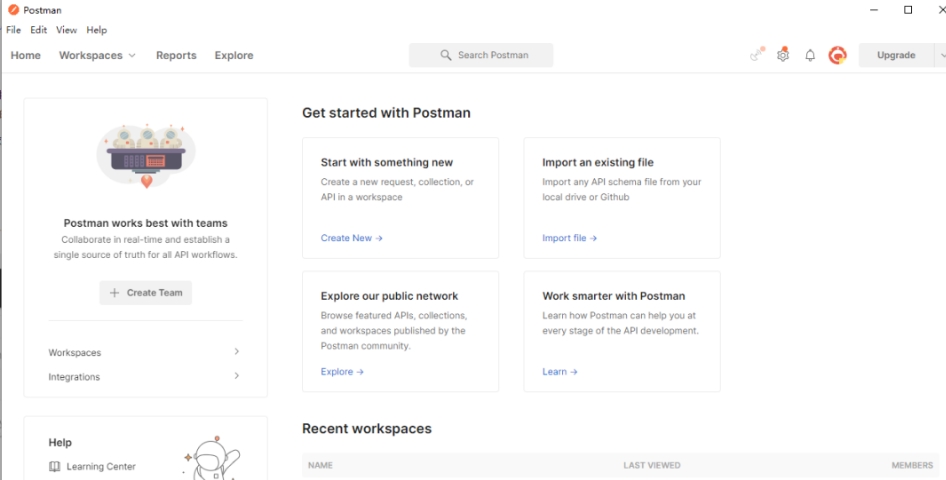Select the Work smarter with Postman card title

tap(614, 296)
